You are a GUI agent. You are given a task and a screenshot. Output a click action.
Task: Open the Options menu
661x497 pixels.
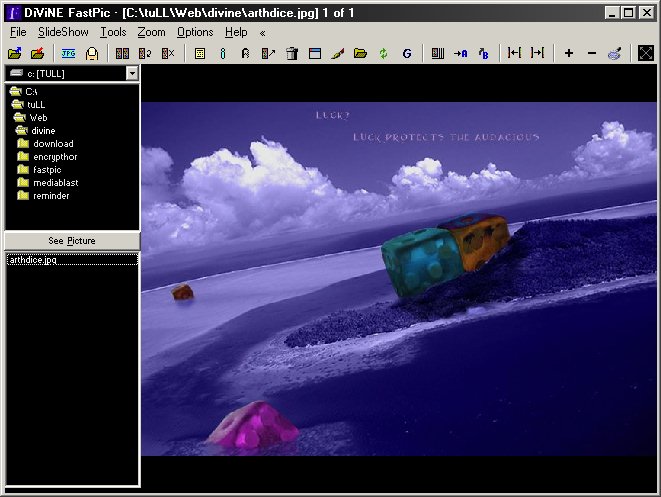point(195,32)
